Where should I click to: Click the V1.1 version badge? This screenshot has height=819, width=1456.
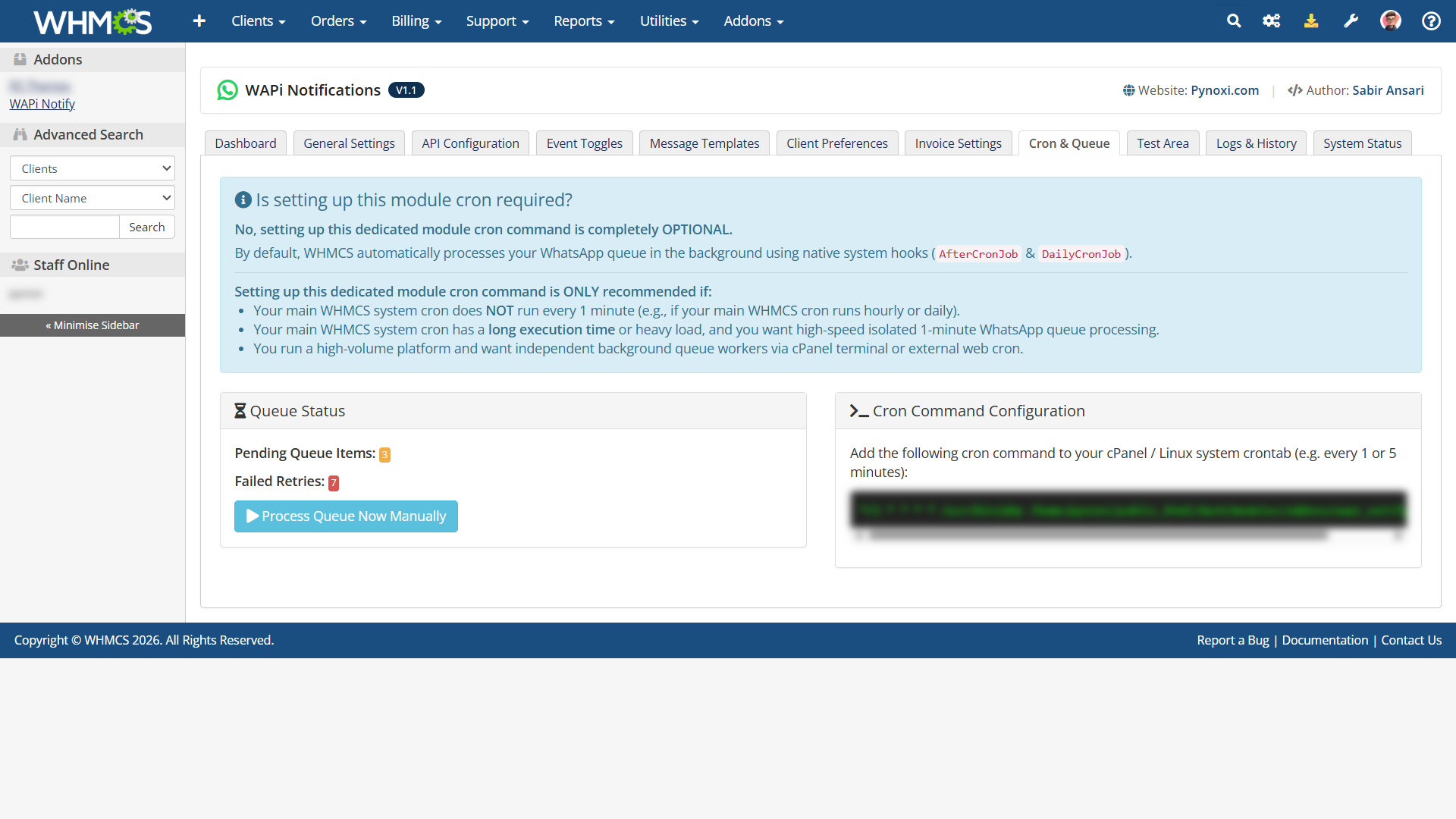pos(406,90)
